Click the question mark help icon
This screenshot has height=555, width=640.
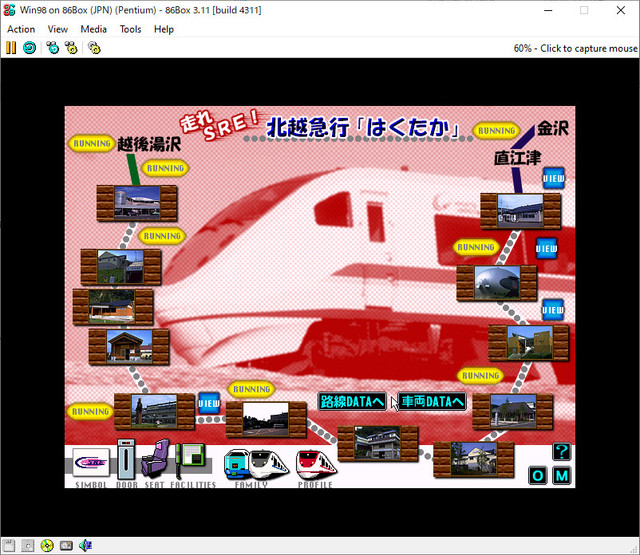[x=562, y=451]
